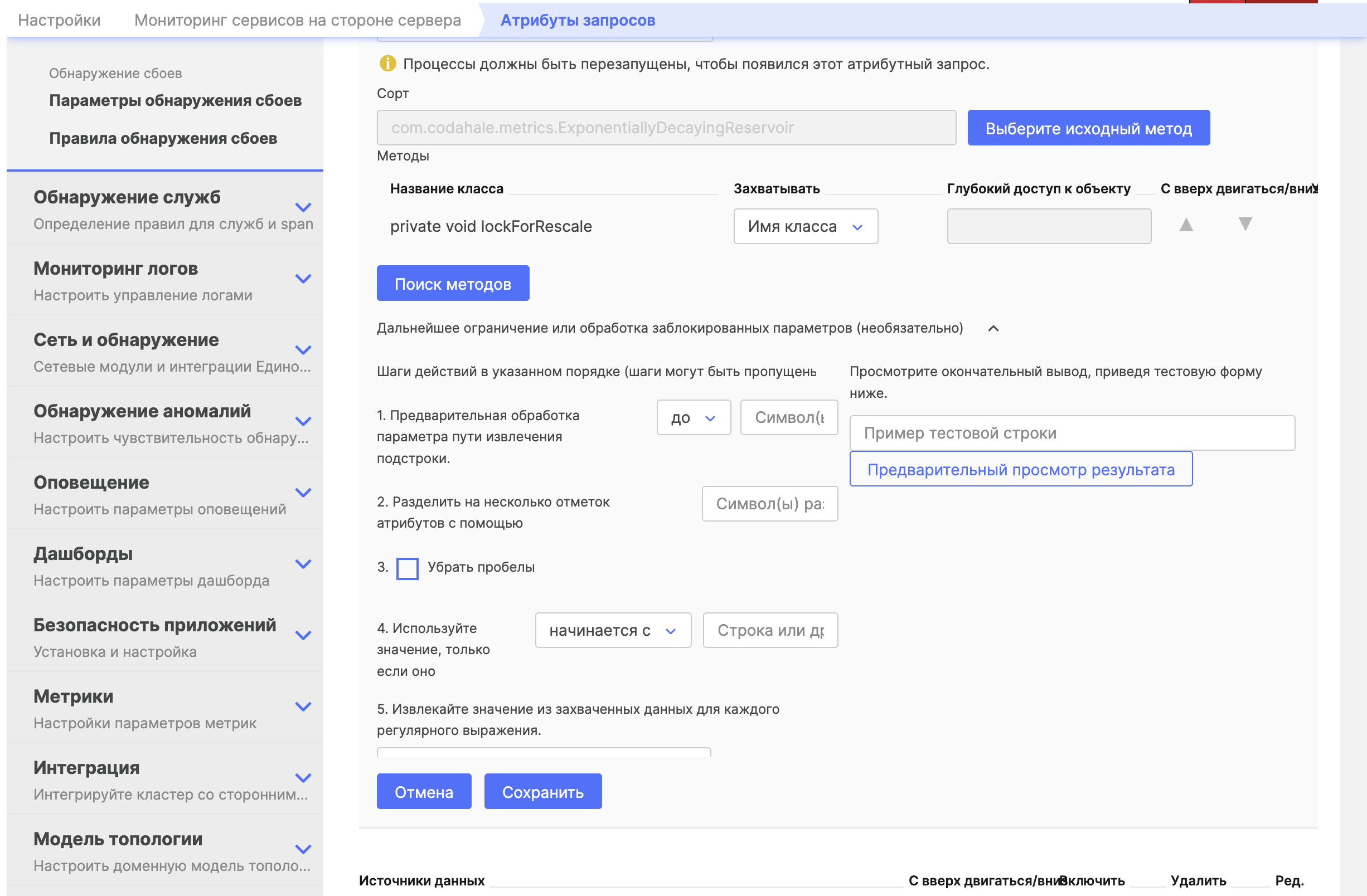Expand the Интеграция section chevron
The height and width of the screenshot is (896, 1367).
(303, 778)
